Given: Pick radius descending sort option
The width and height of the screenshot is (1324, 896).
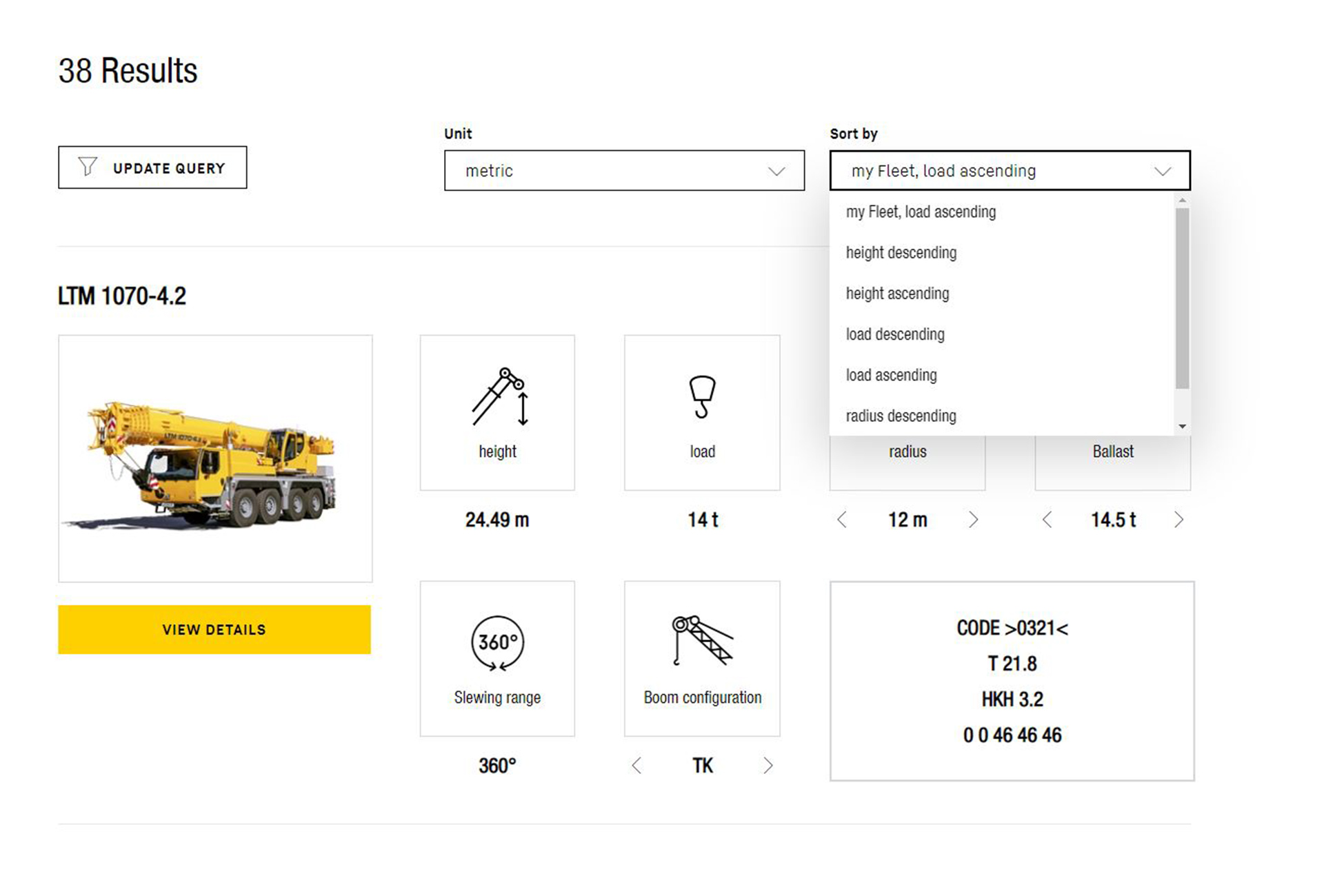Looking at the screenshot, I should coord(901,416).
